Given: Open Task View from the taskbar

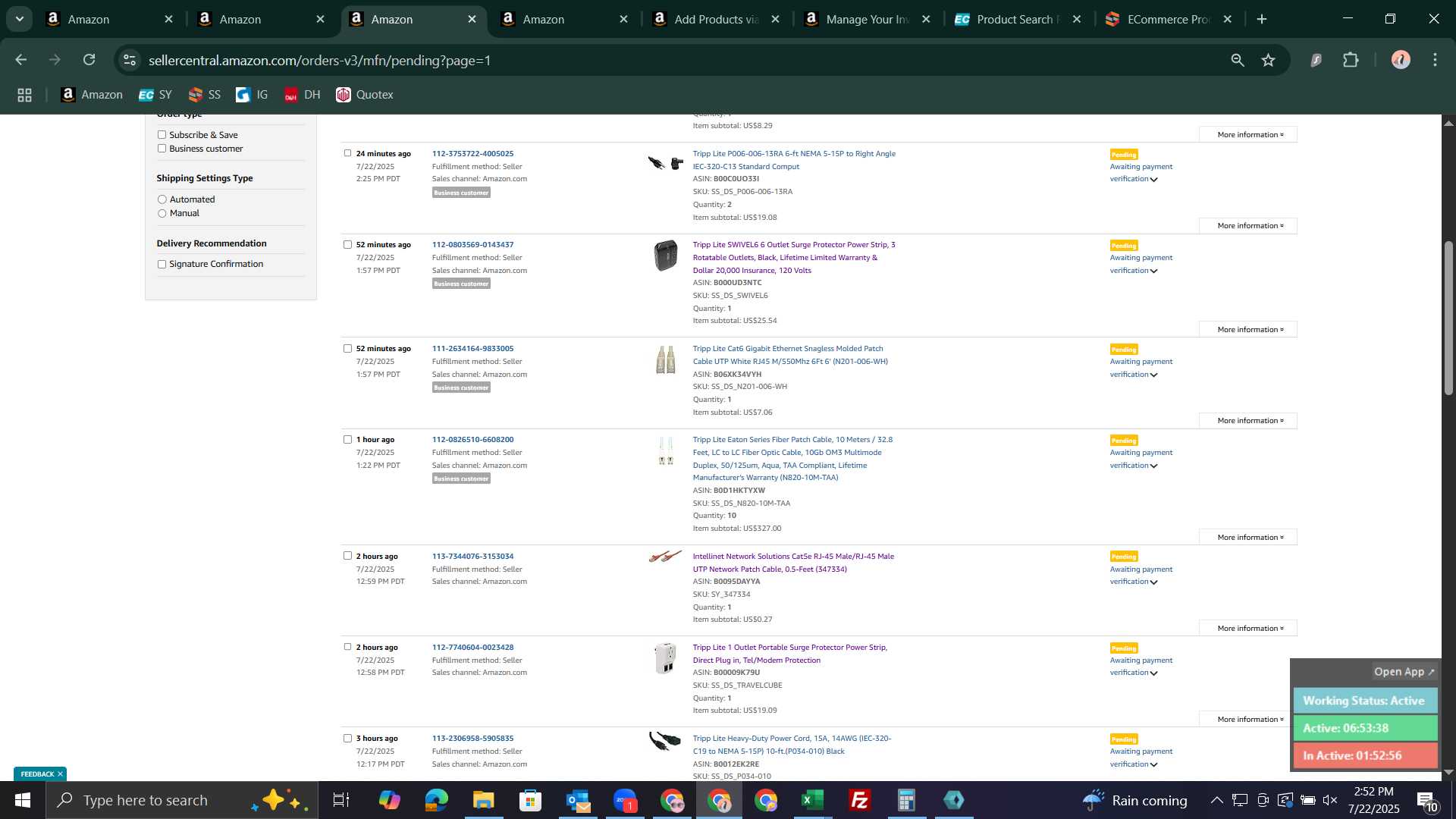Looking at the screenshot, I should click(341, 800).
